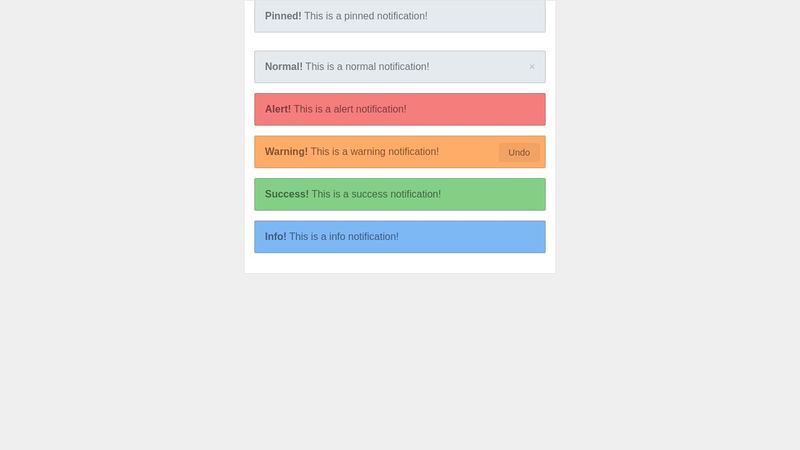
Task: Click empty right side of red alert banner
Action: (x=490, y=109)
